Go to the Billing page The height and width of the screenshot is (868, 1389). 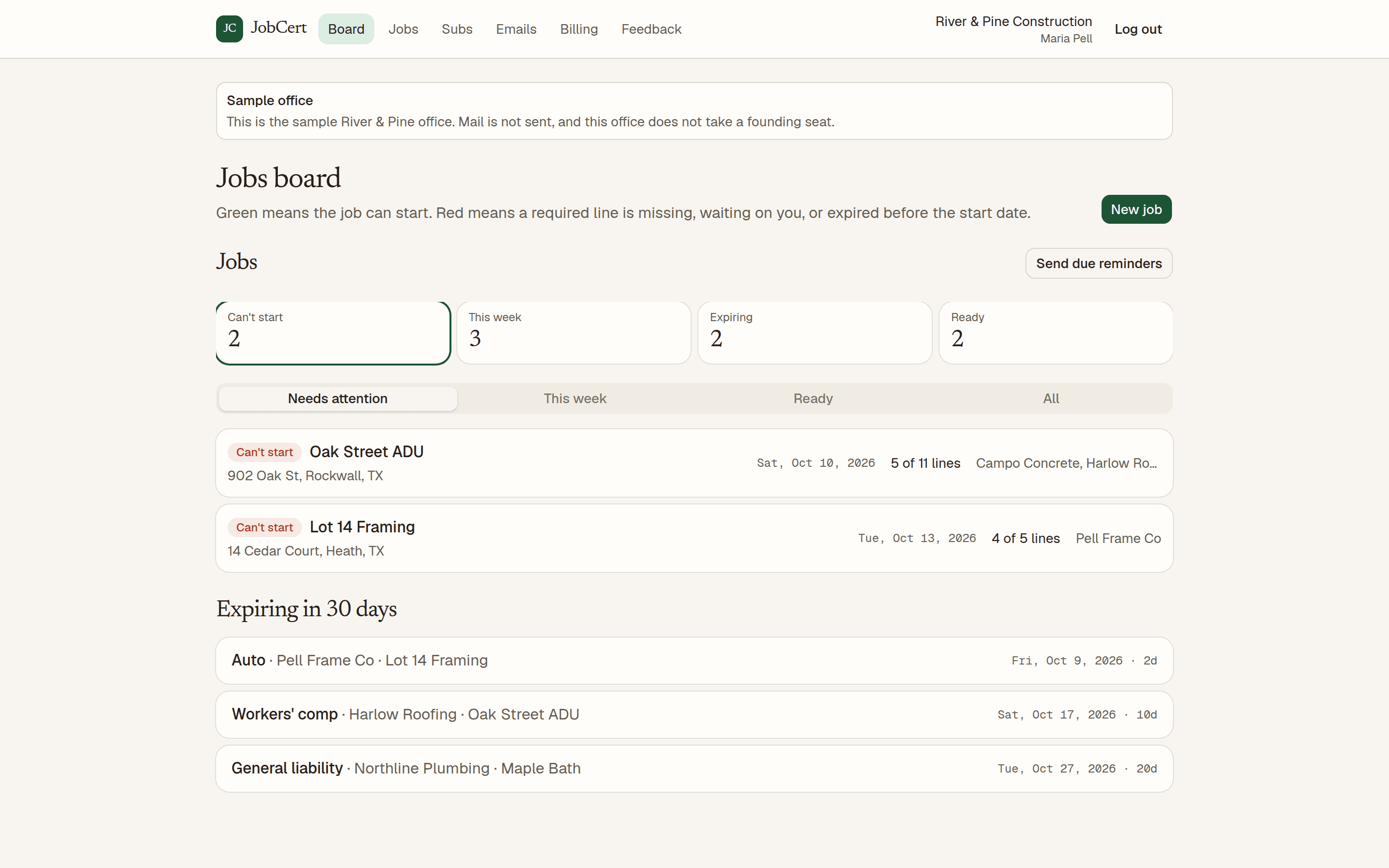pyautogui.click(x=579, y=29)
